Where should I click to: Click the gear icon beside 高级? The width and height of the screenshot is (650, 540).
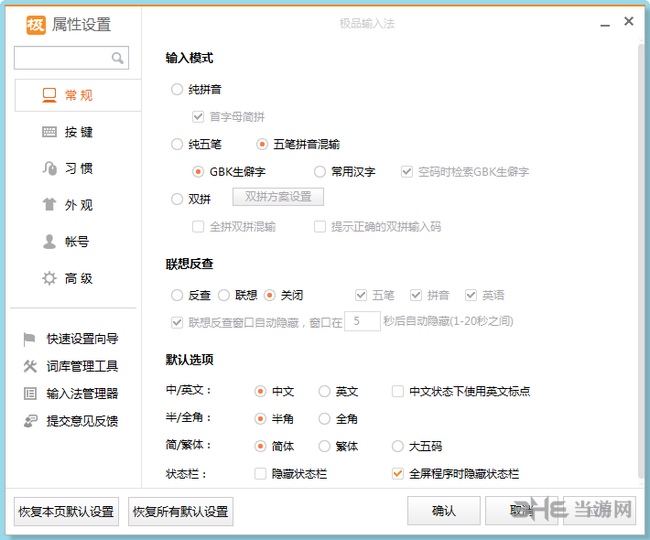tap(49, 278)
